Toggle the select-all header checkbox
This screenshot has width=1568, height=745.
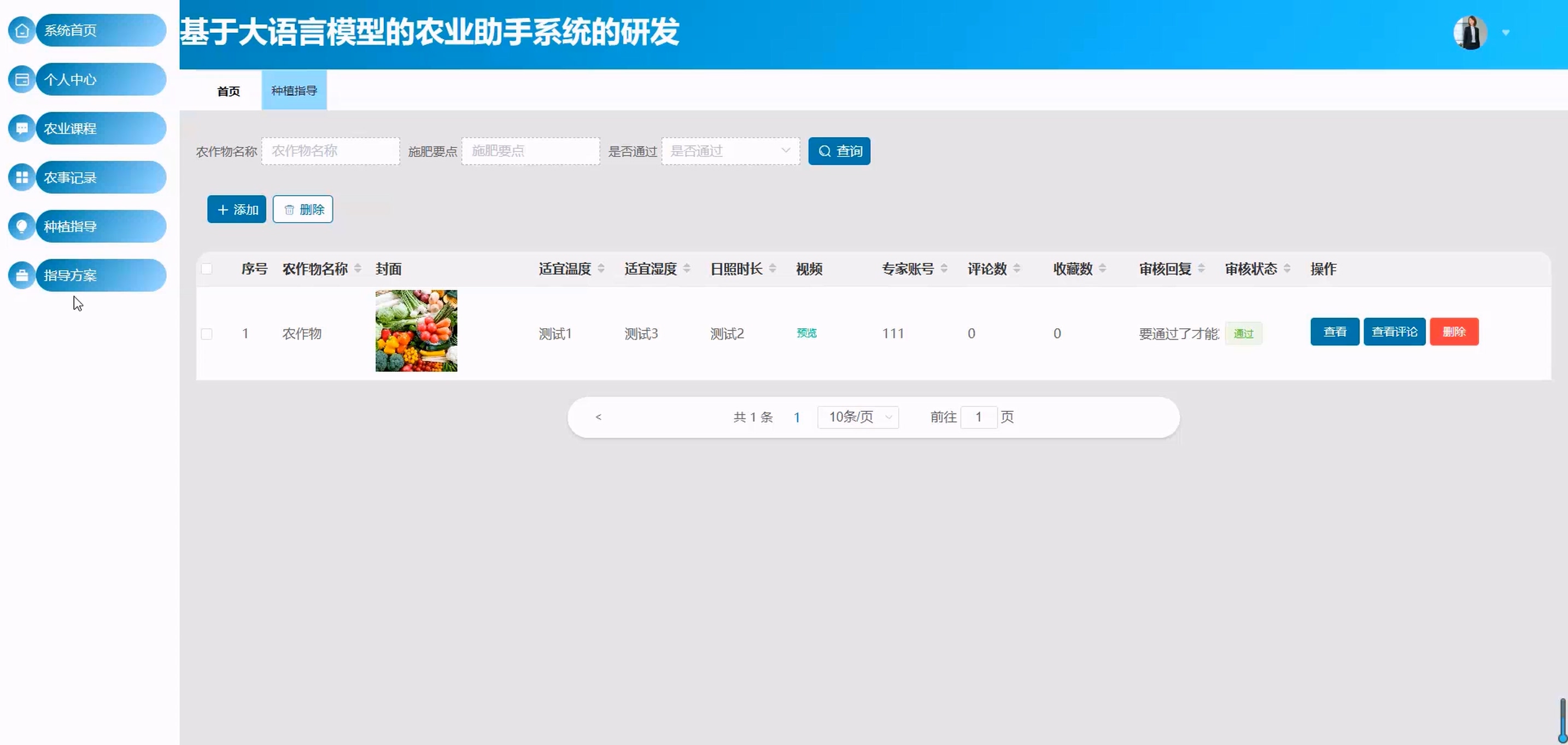[207, 269]
